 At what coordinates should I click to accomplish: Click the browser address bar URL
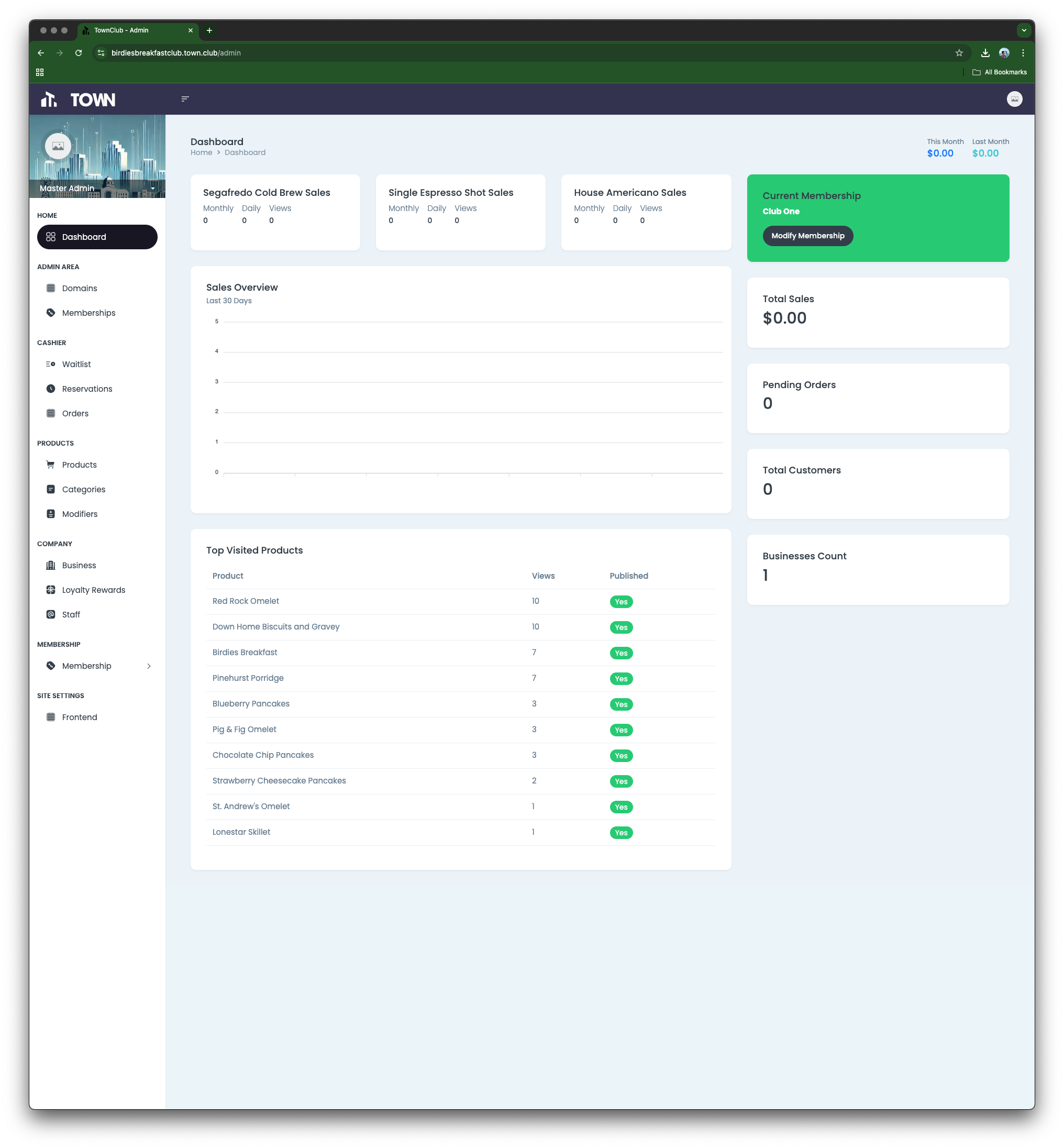click(176, 53)
